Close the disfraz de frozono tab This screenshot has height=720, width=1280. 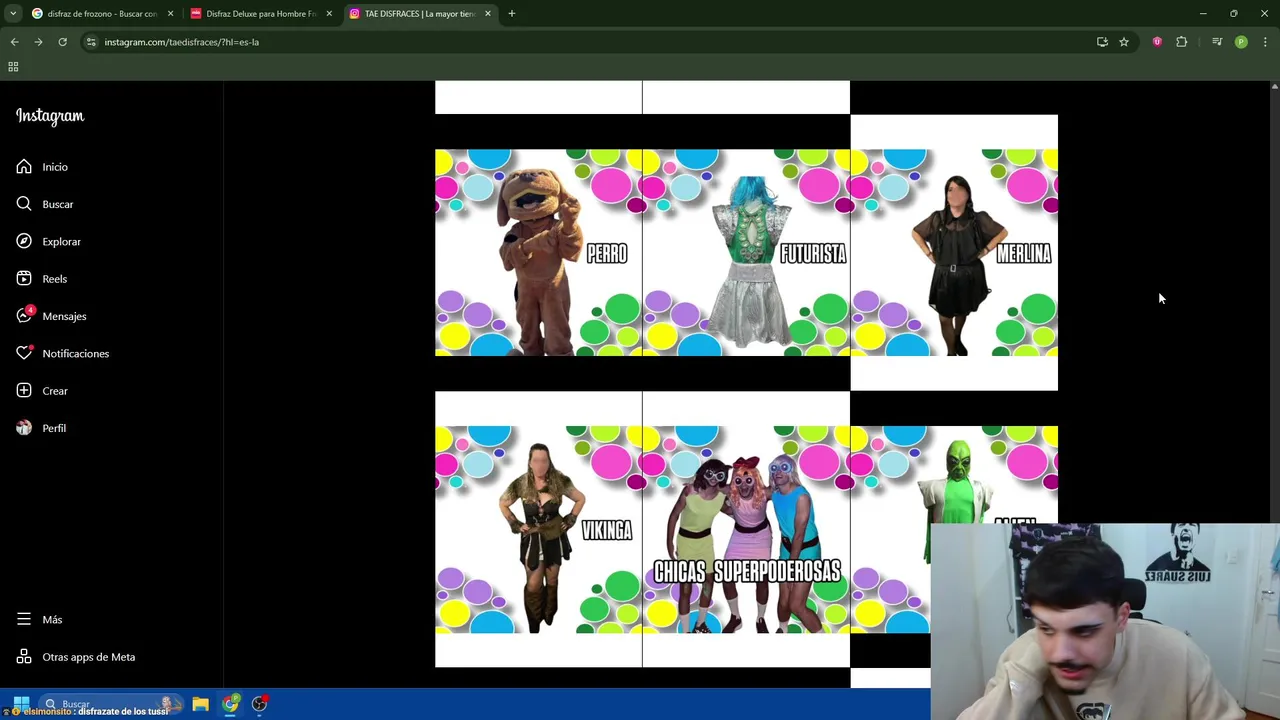(x=170, y=14)
